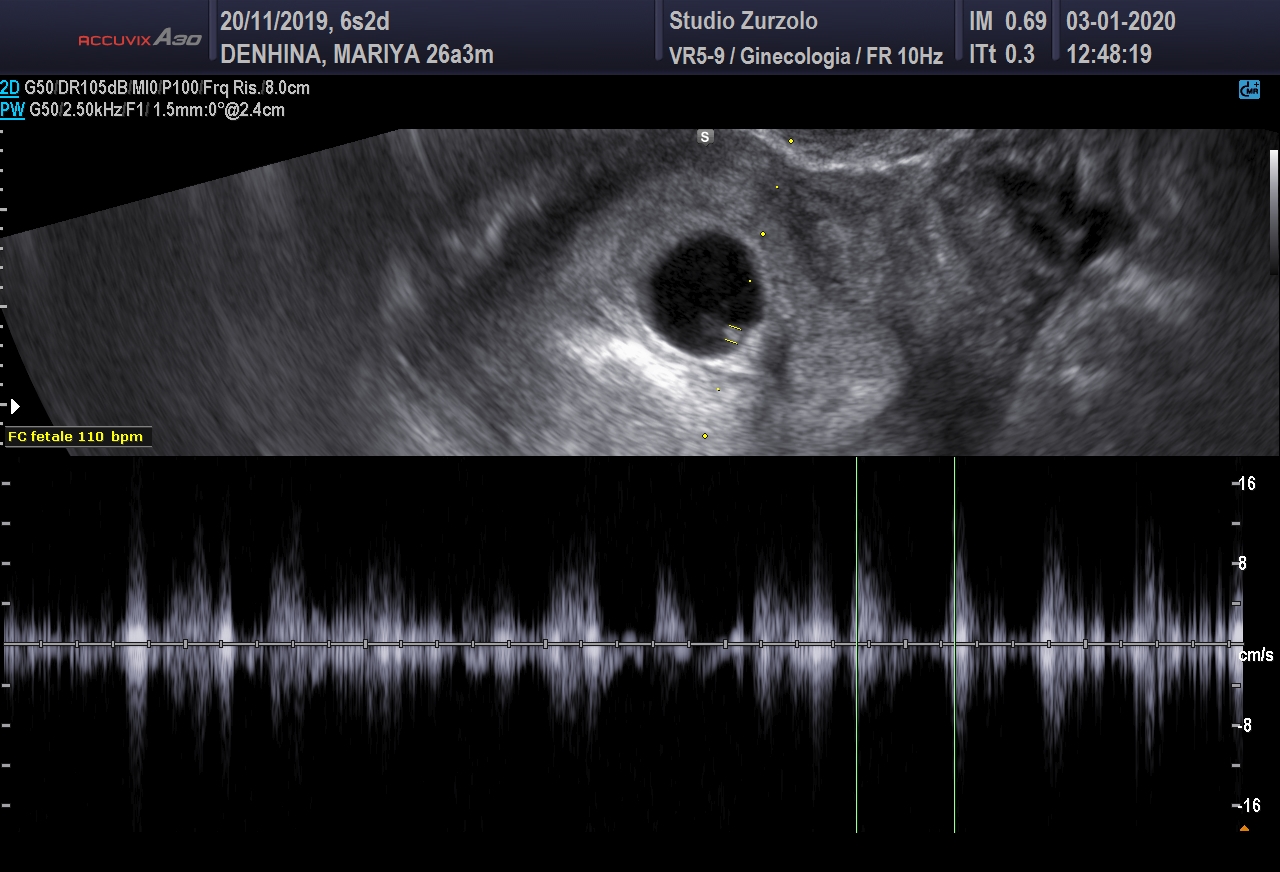Click the S probe orientation marker
The width and height of the screenshot is (1280, 872).
tap(705, 137)
